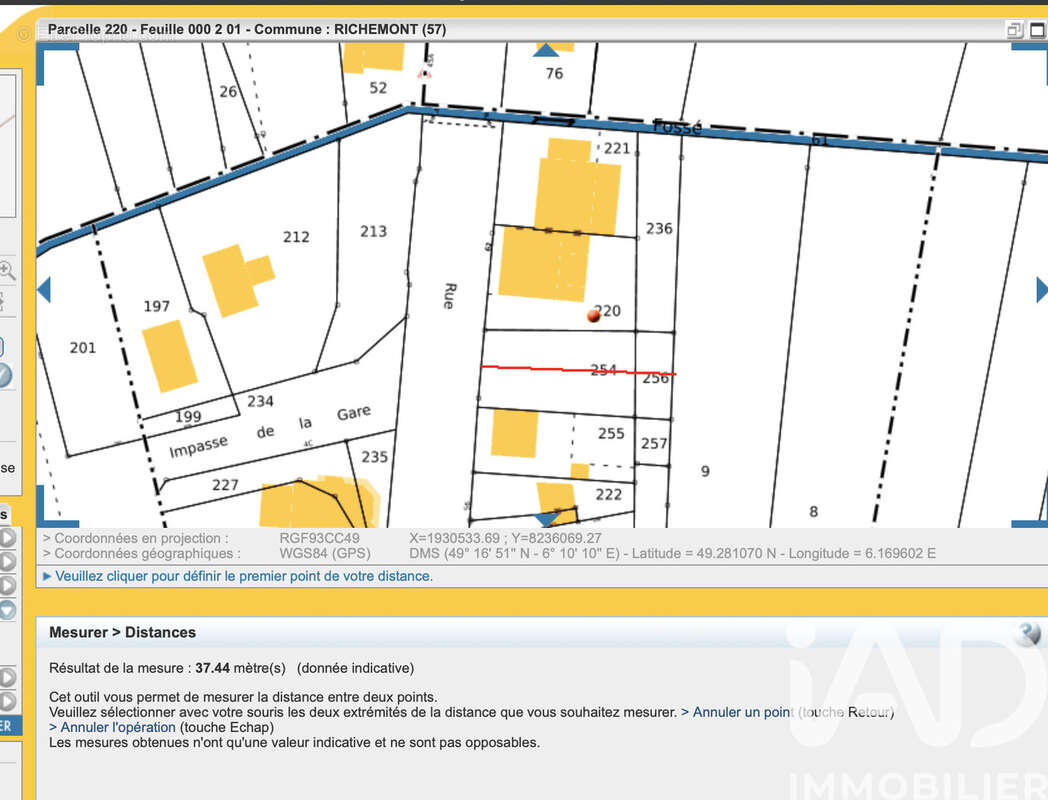Image resolution: width=1048 pixels, height=800 pixels.
Task: Pan the map left with the left arrow
Action: click(44, 290)
